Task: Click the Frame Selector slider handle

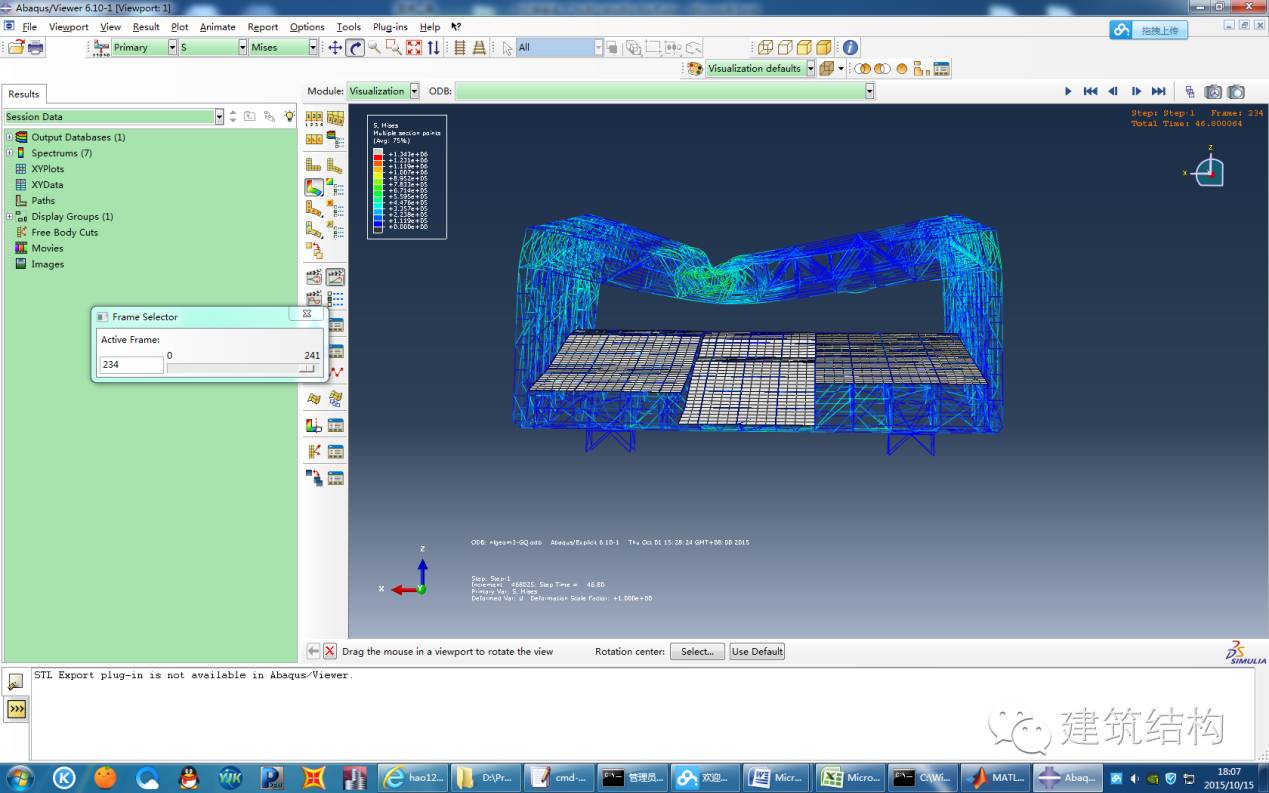Action: click(308, 367)
